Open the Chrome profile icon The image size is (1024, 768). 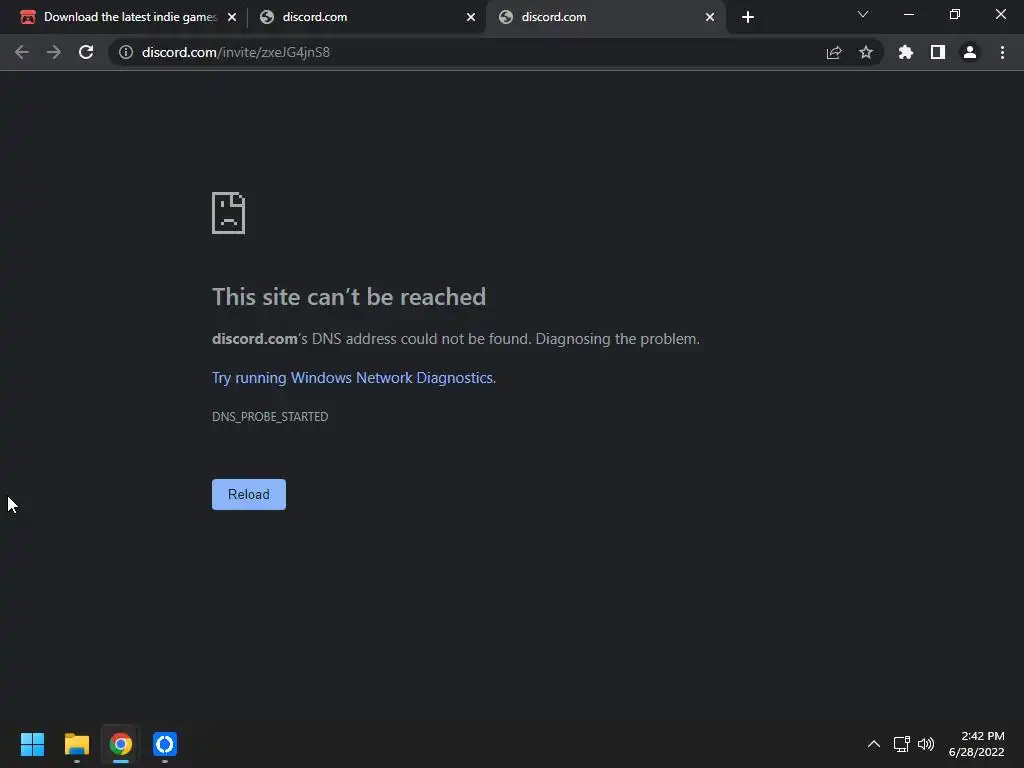970,52
